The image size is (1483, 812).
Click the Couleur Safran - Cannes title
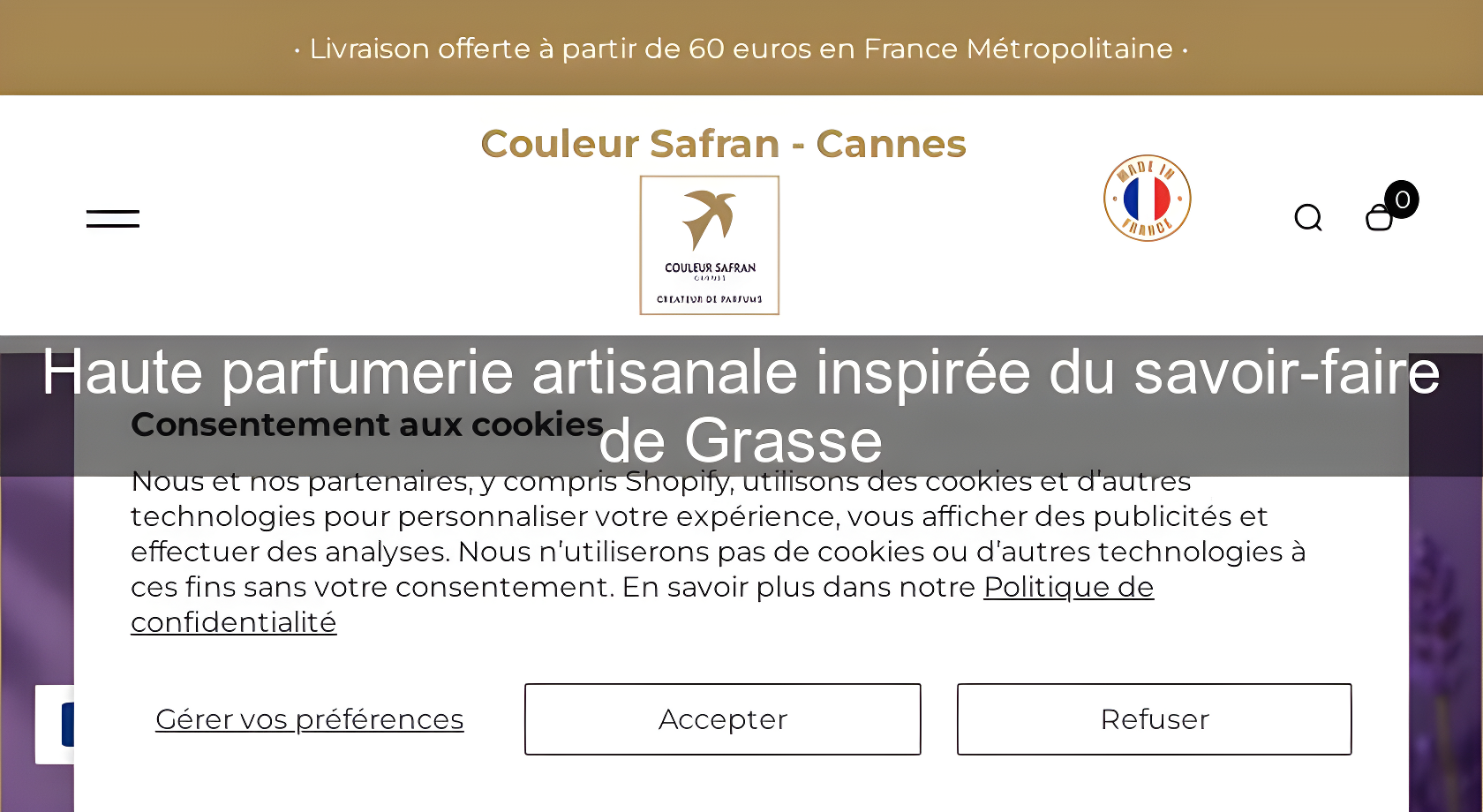point(723,144)
